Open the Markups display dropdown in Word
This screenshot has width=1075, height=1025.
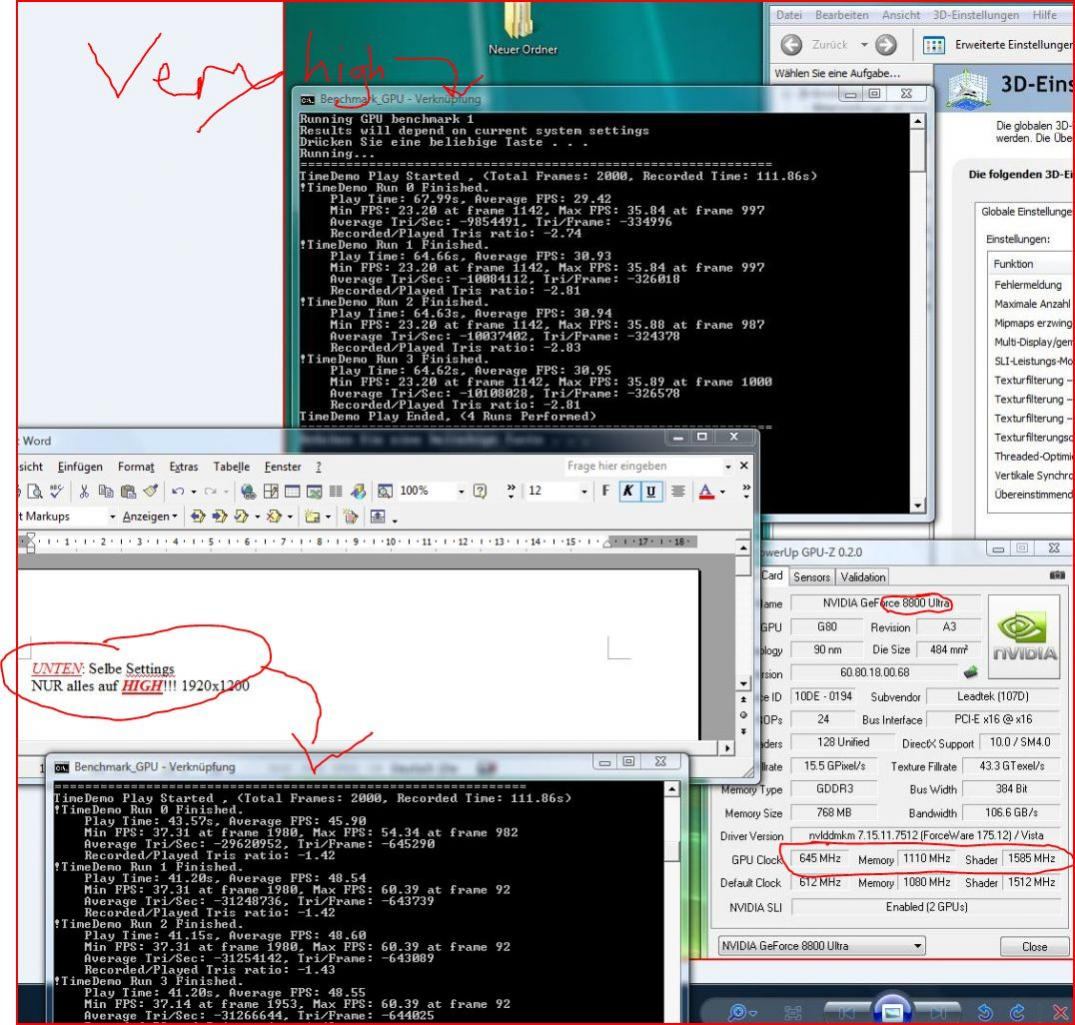(x=112, y=516)
